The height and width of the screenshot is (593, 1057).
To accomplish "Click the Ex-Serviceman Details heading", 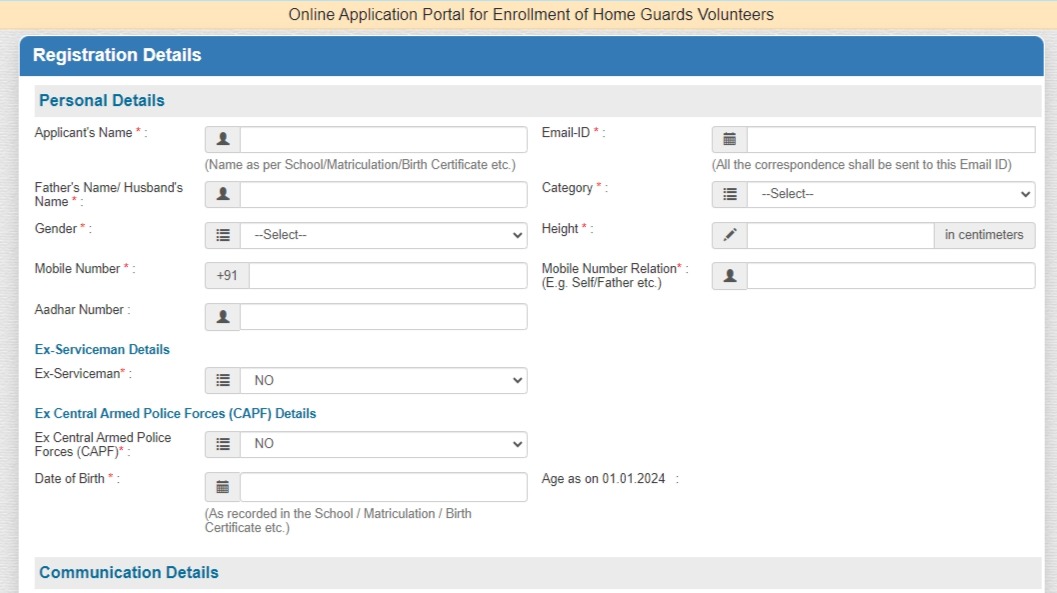I will (x=101, y=349).
